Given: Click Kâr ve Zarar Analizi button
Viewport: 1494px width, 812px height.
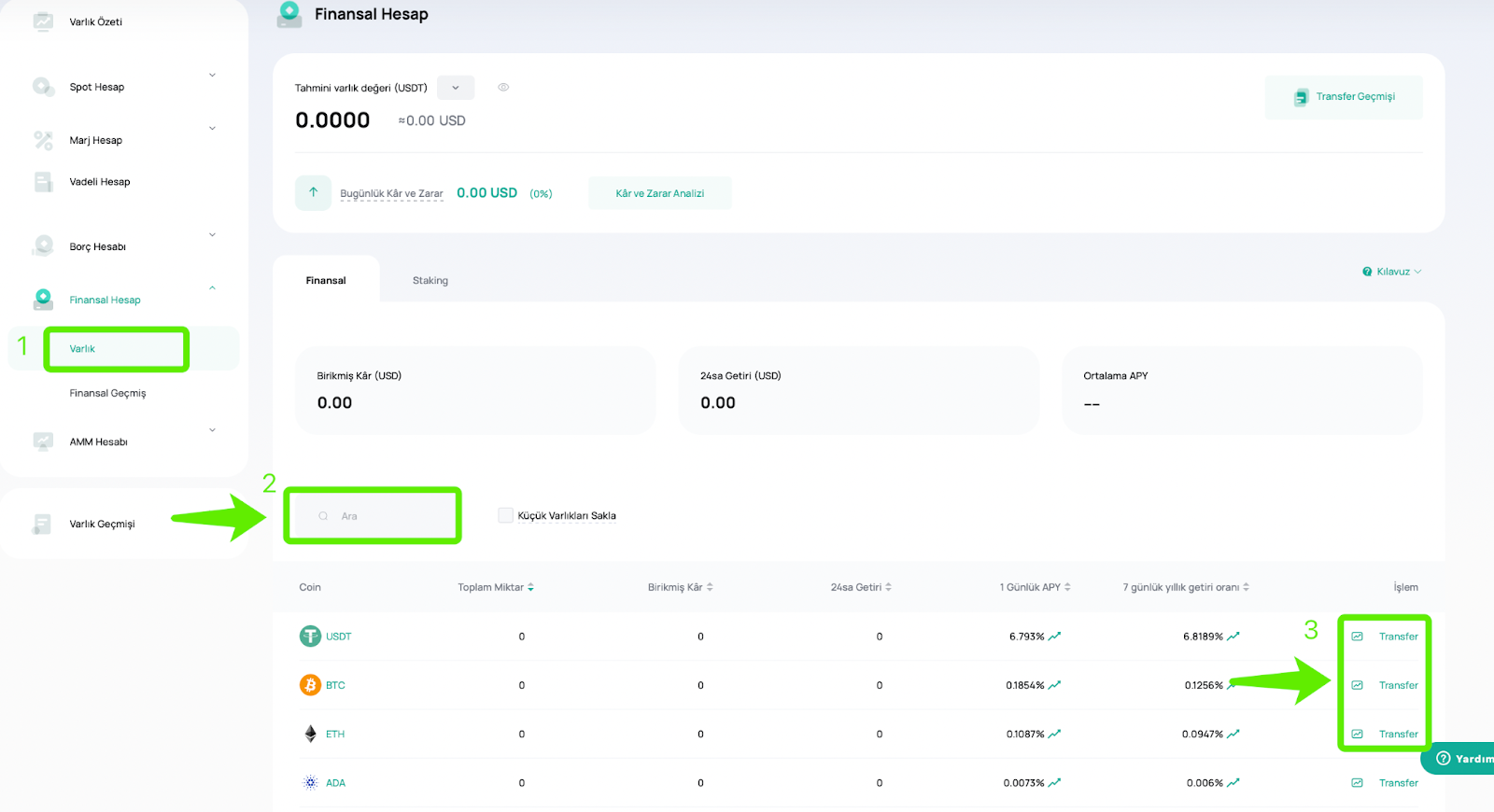Looking at the screenshot, I should coord(659,193).
